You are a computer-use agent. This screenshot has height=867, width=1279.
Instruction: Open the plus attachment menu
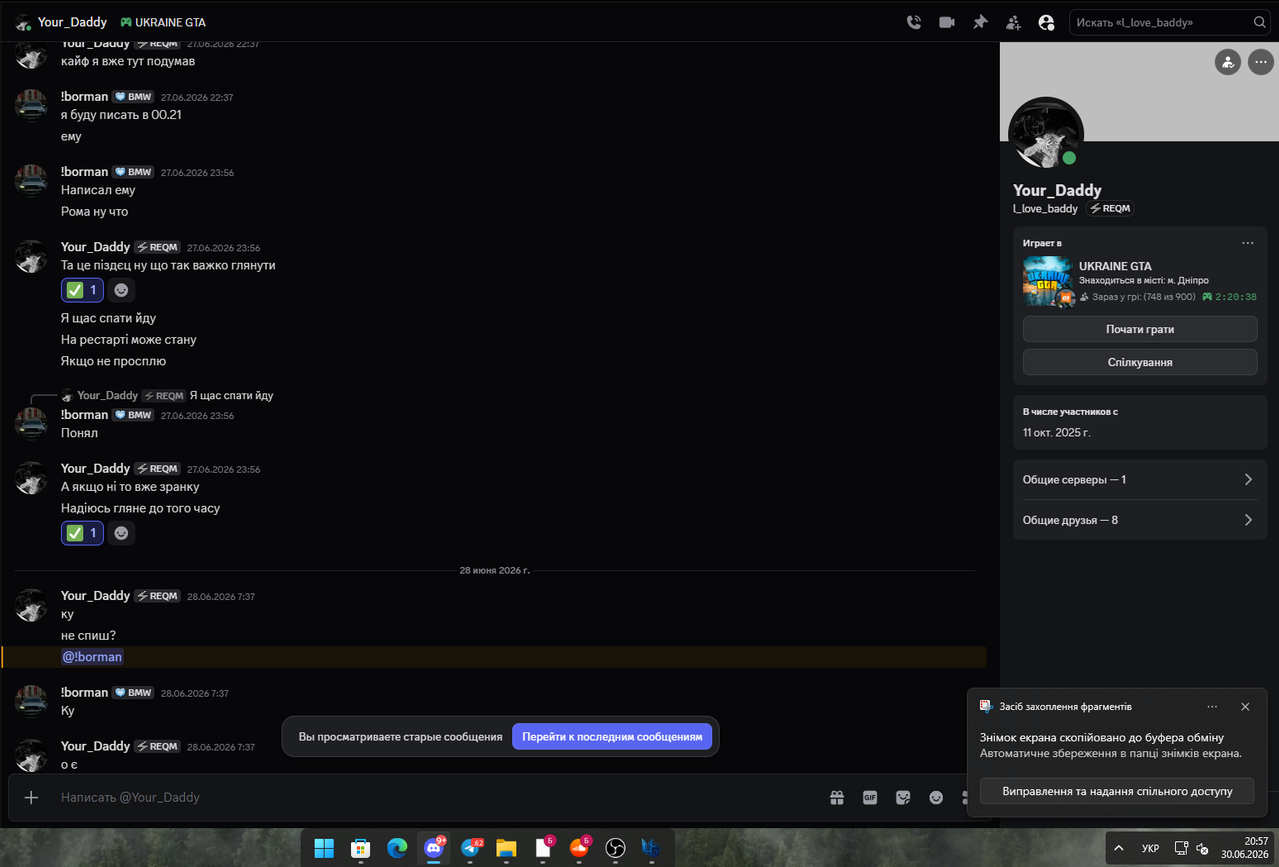tap(31, 797)
